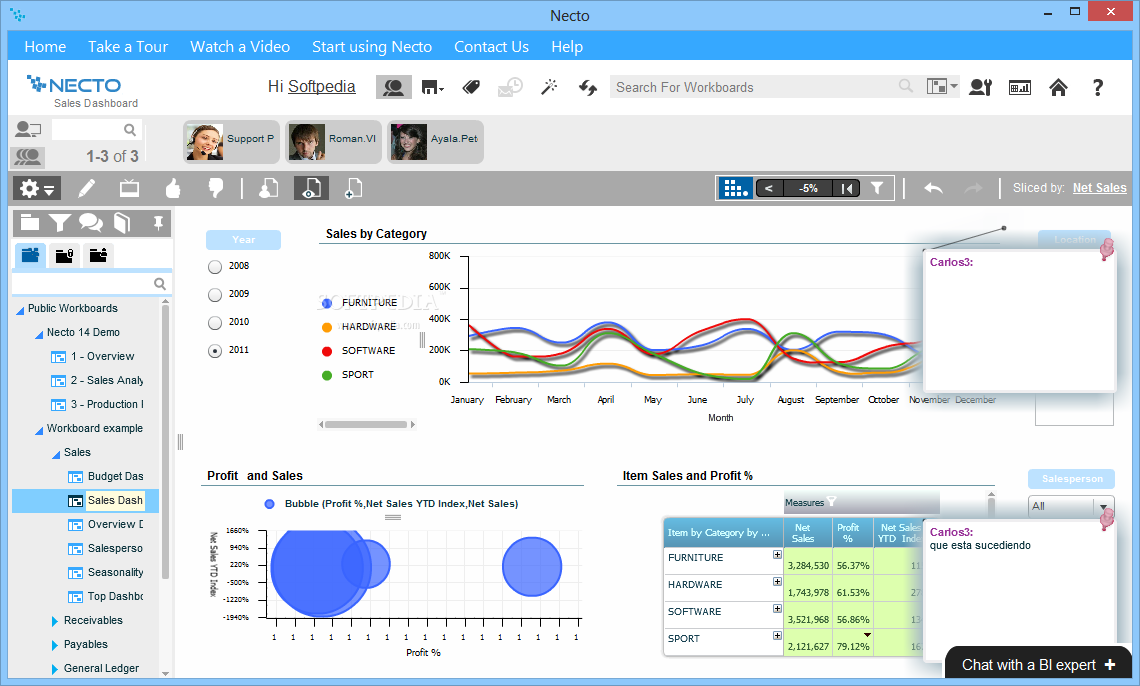
Task: Click the workboard tree vertical scrollbar
Action: pyautogui.click(x=165, y=440)
